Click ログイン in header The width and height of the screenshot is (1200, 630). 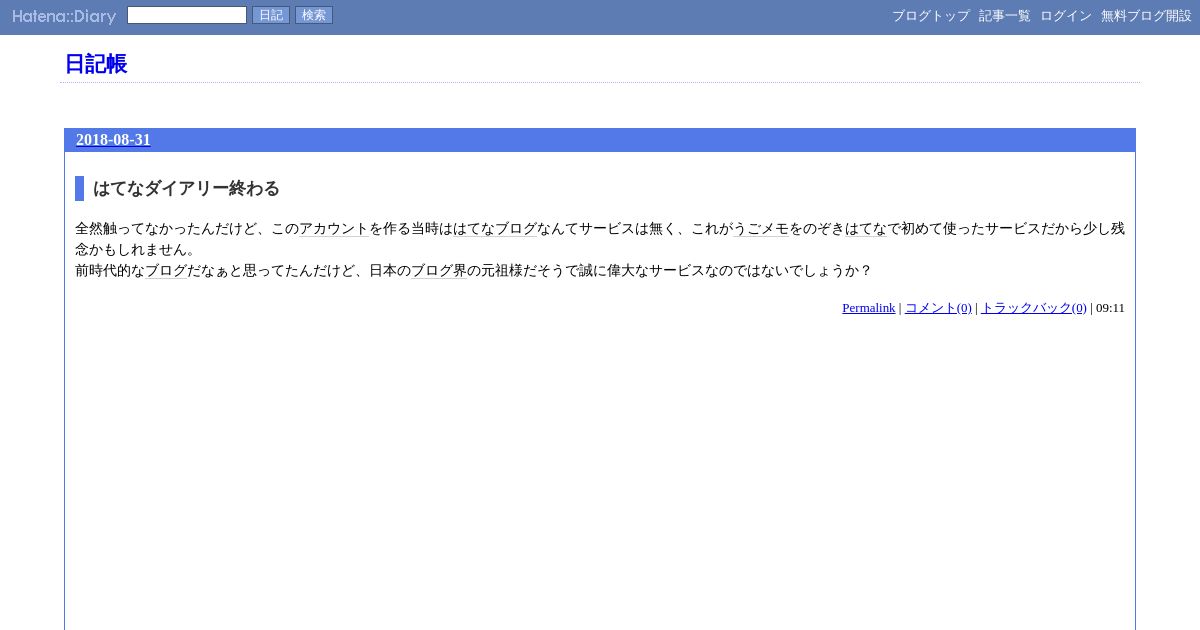pyautogui.click(x=1066, y=16)
